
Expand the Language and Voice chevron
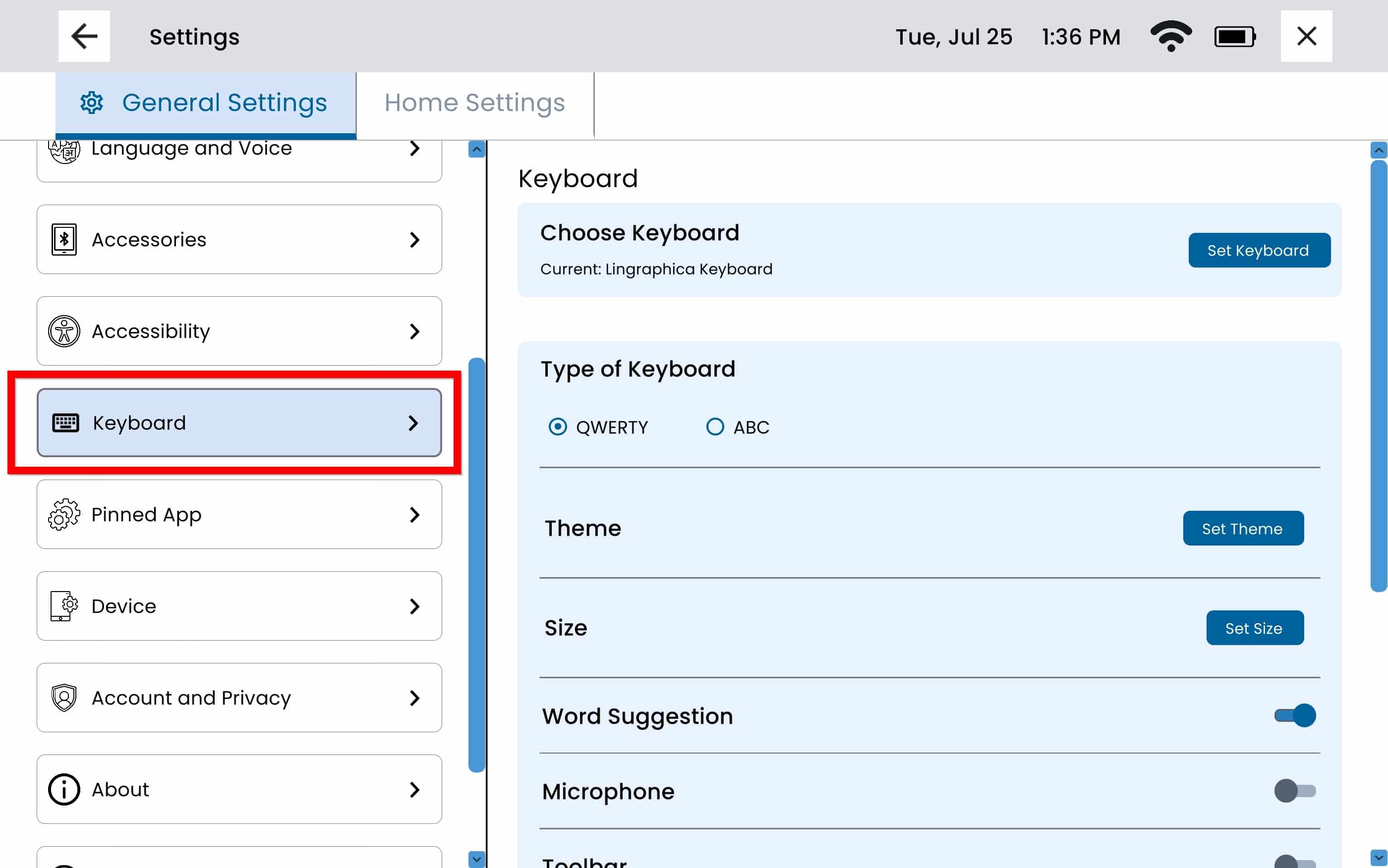point(414,149)
